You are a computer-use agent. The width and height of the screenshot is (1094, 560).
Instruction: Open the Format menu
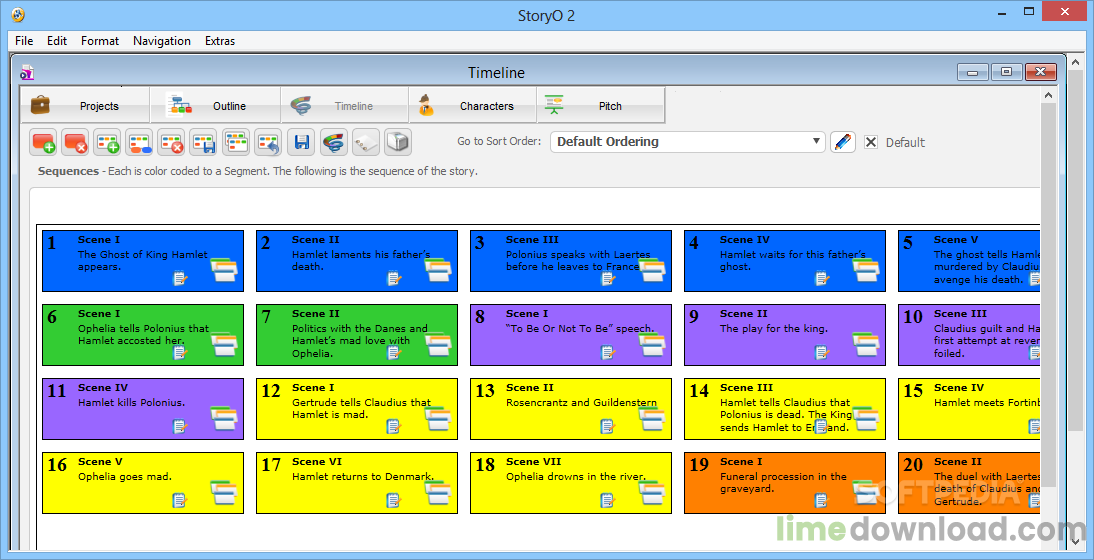(100, 40)
